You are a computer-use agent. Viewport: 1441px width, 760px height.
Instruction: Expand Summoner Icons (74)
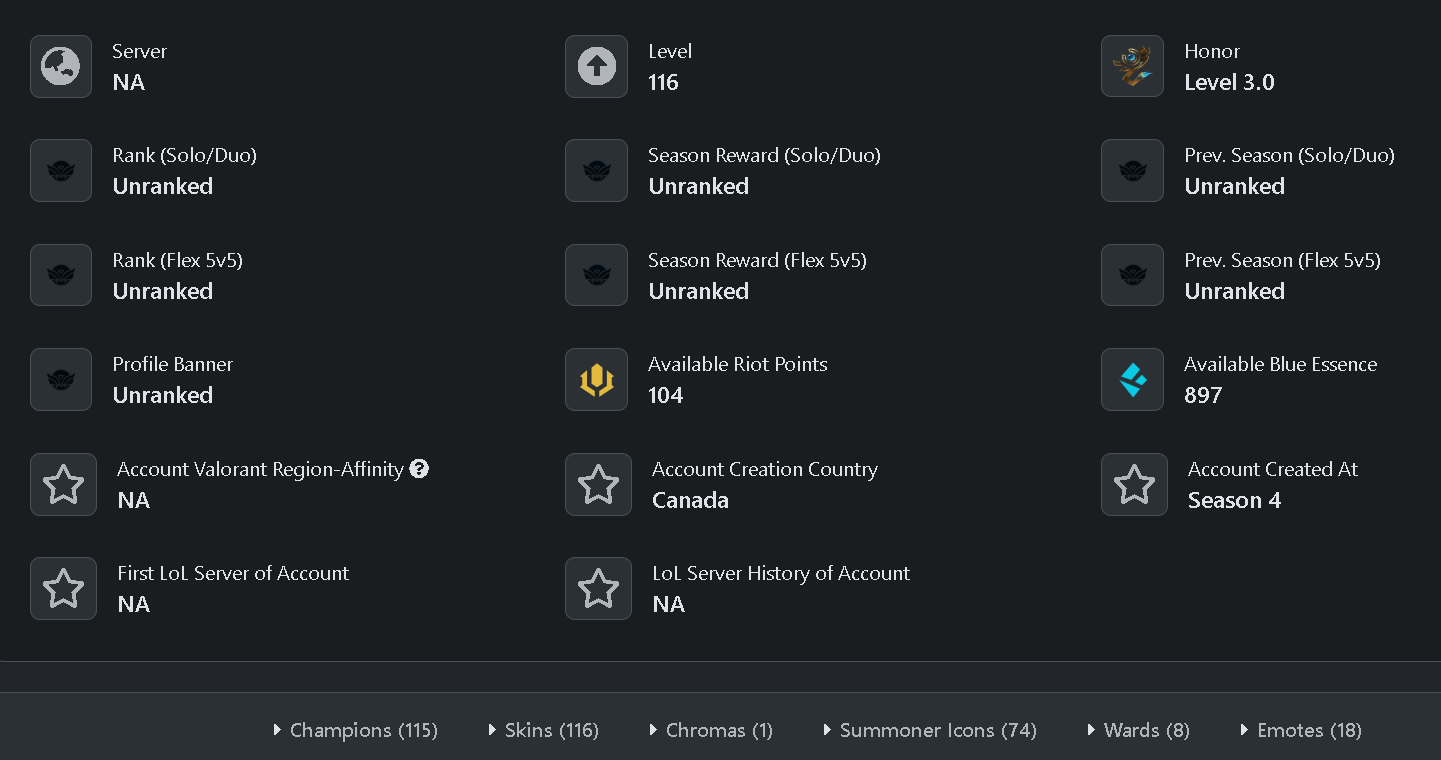929,730
